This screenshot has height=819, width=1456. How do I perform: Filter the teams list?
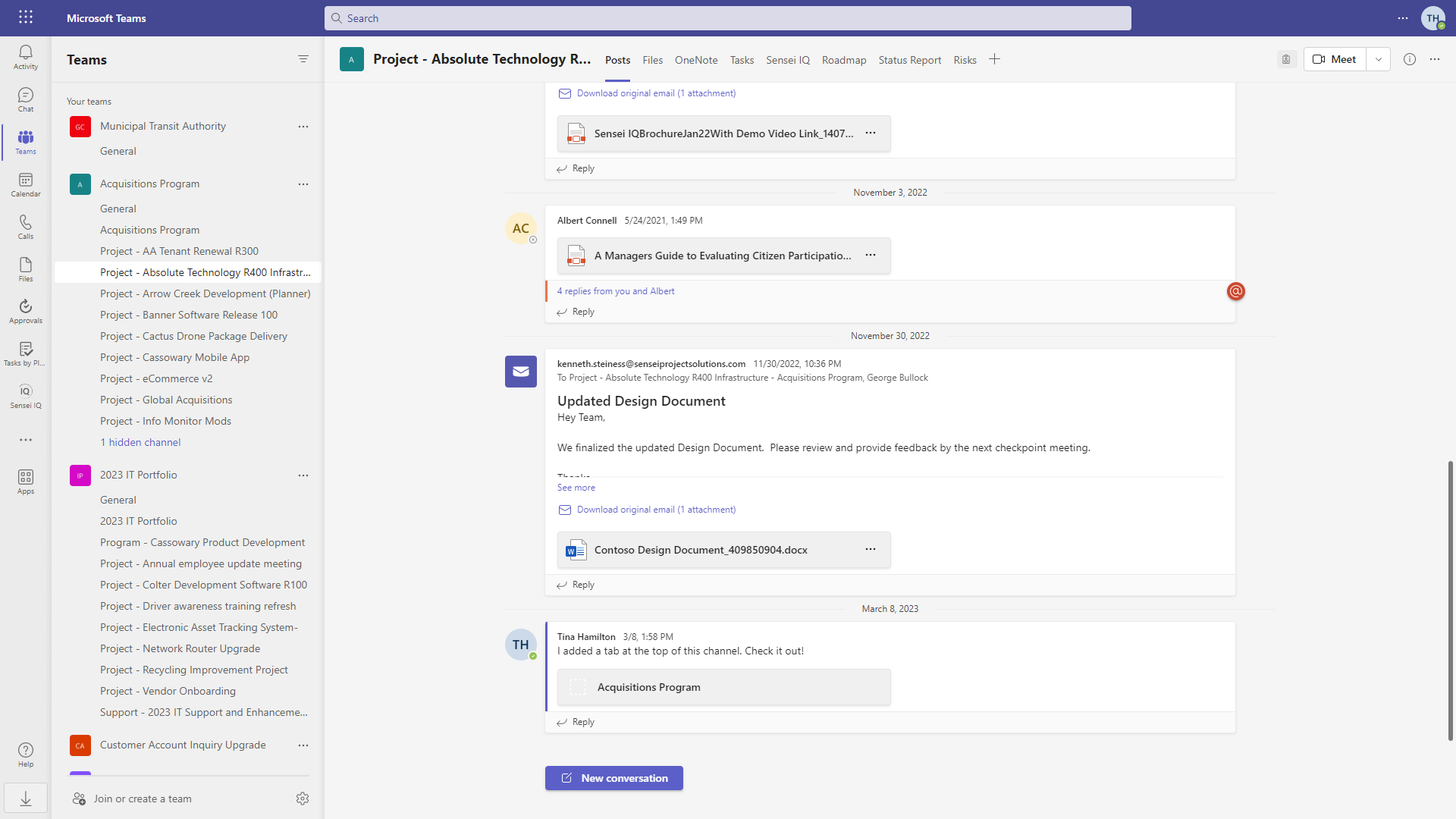tap(303, 59)
